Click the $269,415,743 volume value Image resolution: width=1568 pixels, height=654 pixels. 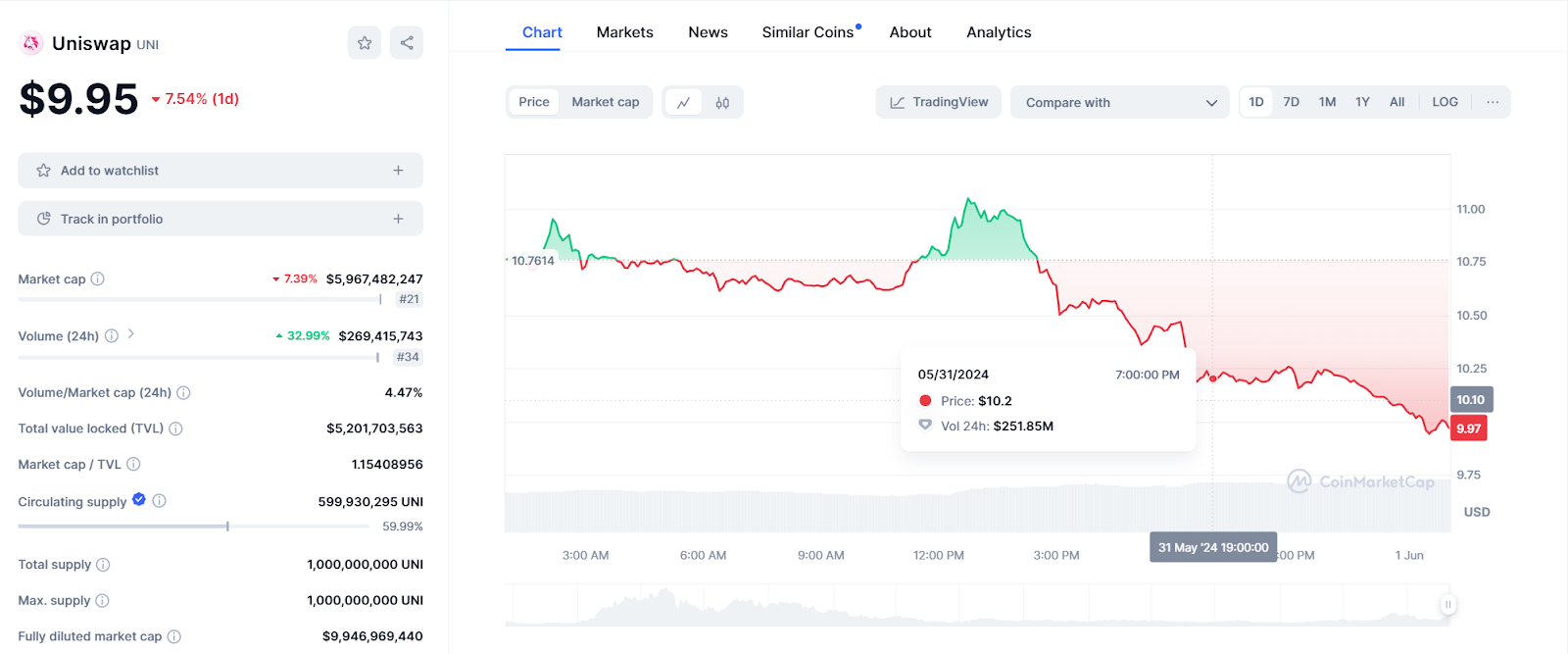tap(380, 336)
